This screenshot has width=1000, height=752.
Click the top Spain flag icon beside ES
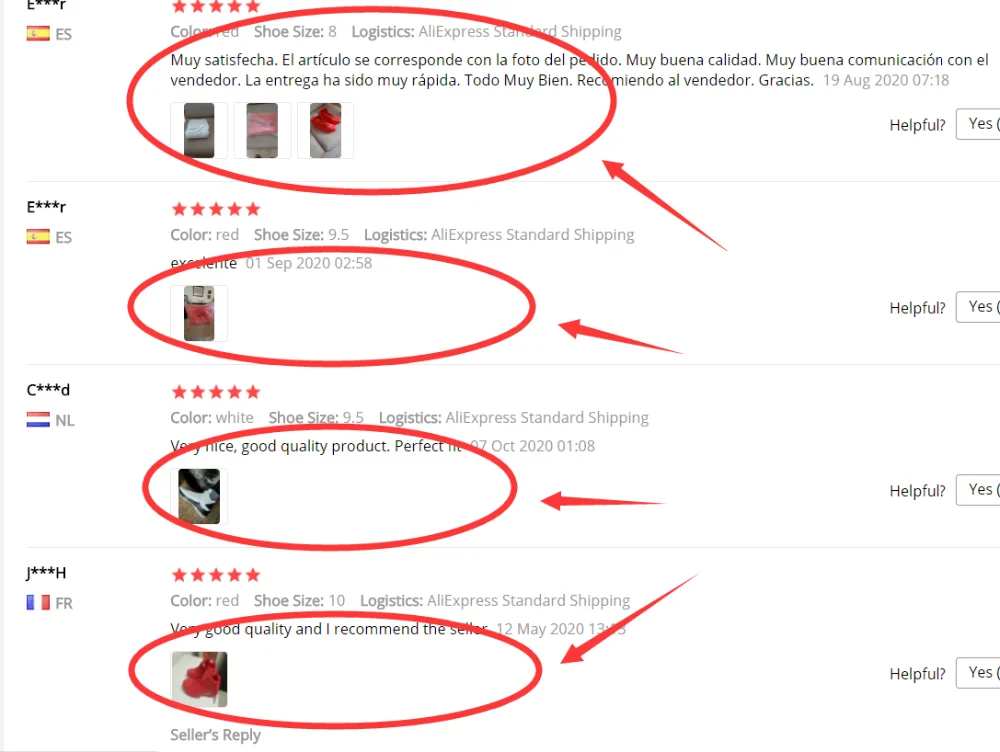[38, 33]
